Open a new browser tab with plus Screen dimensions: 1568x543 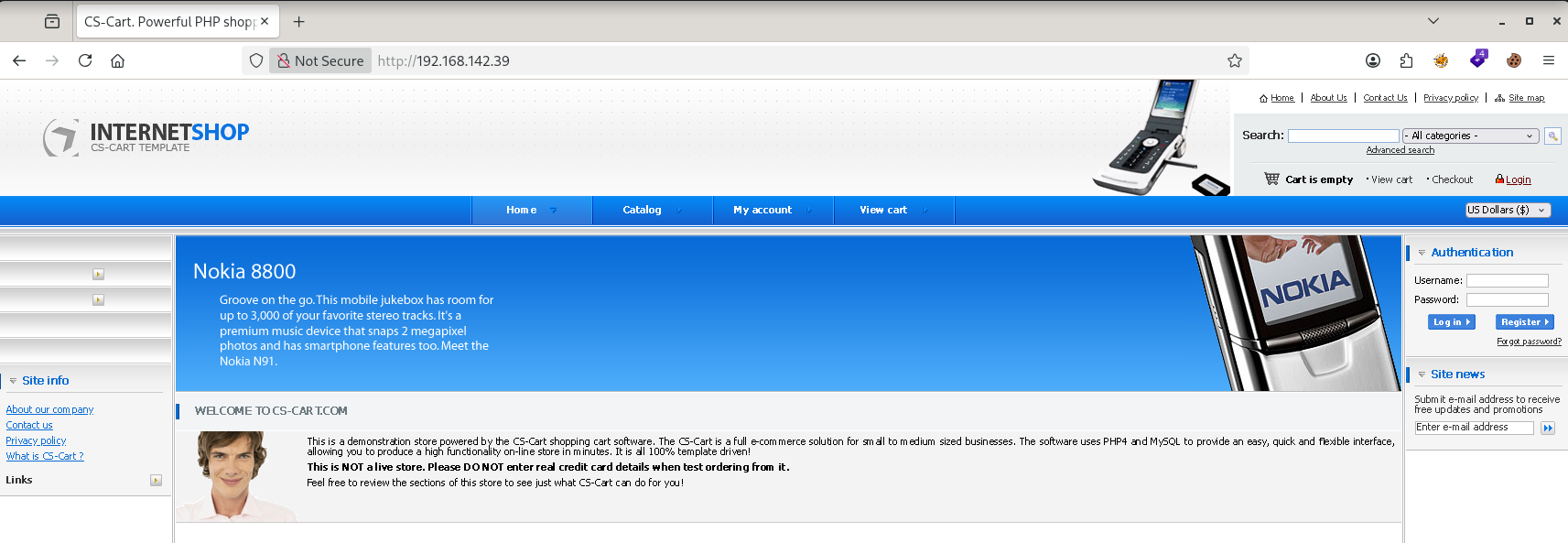(298, 21)
